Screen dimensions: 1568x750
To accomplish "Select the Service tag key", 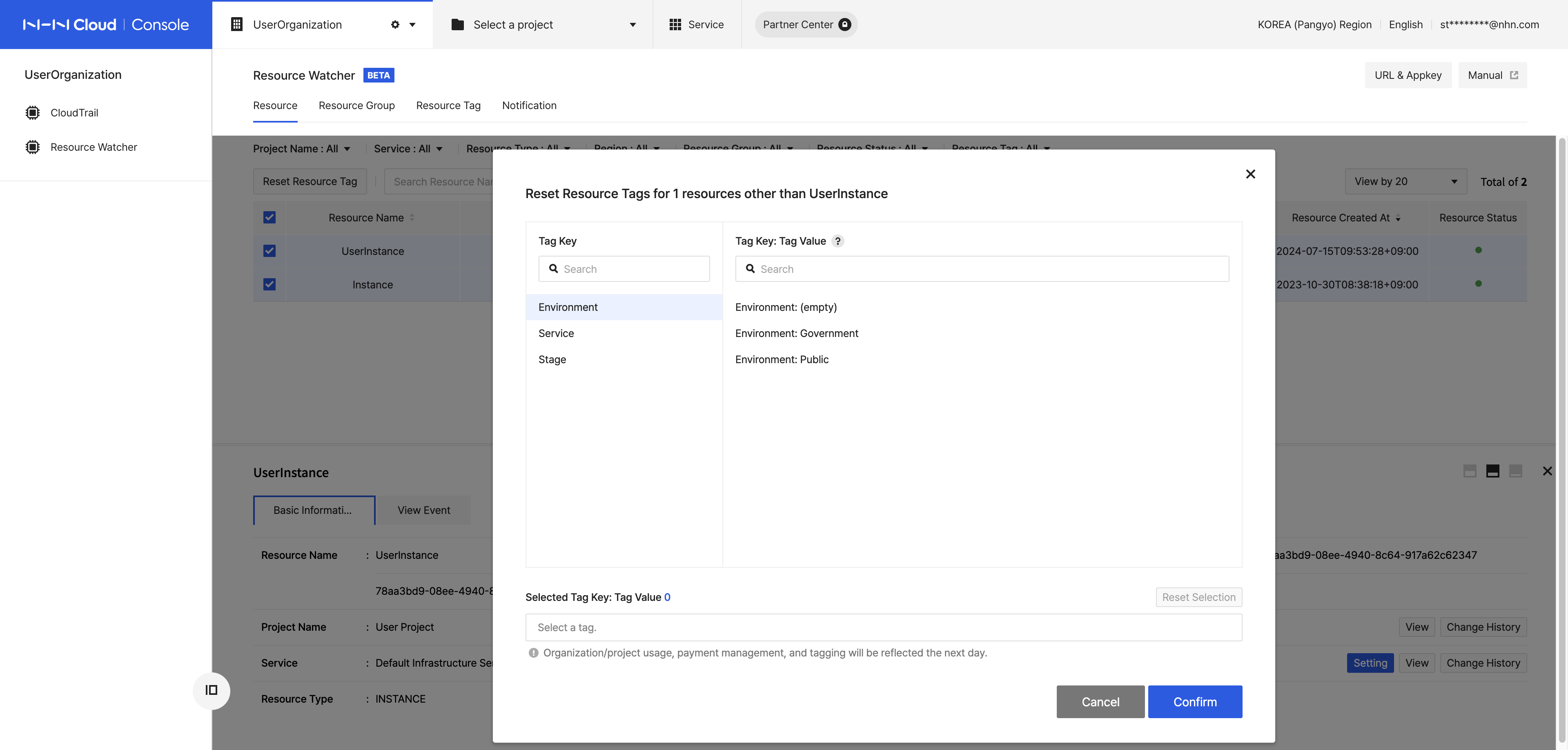I will tap(624, 333).
